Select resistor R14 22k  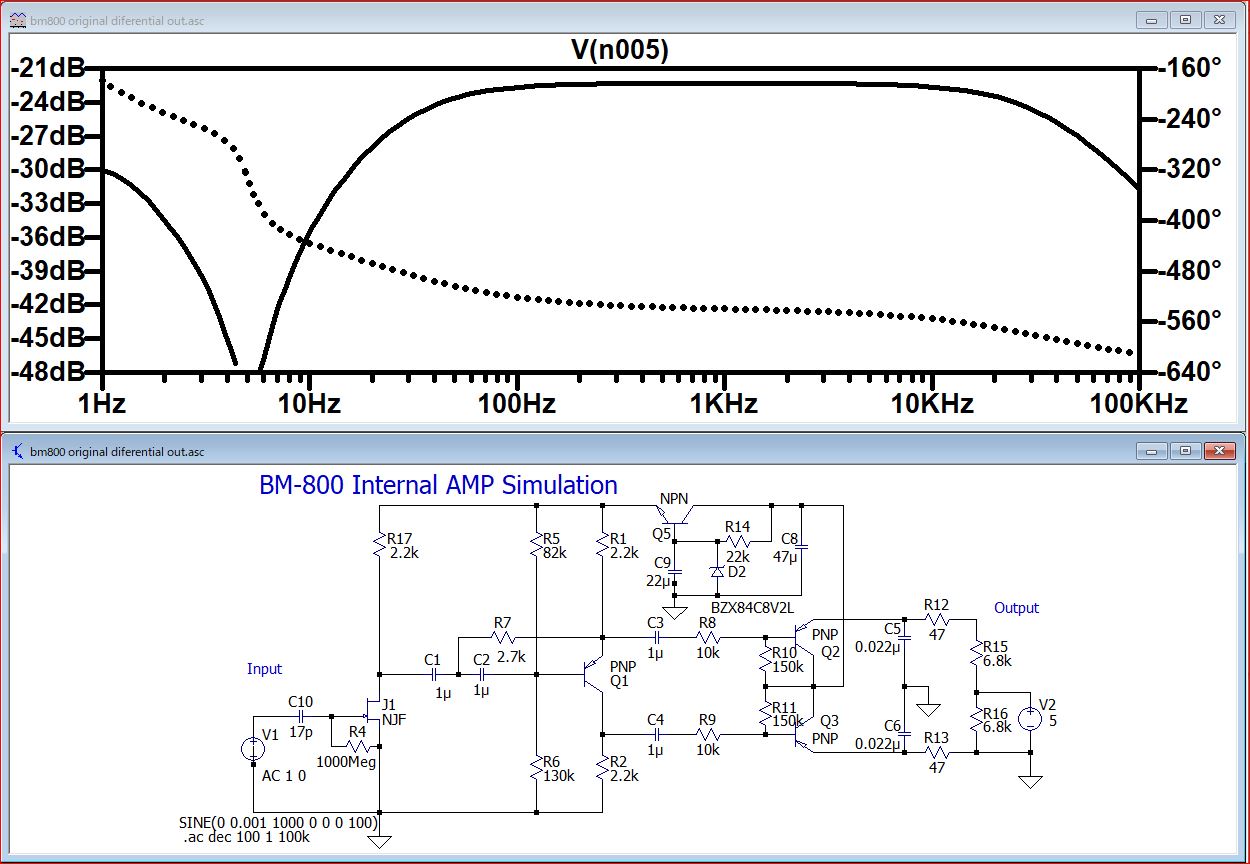tap(738, 541)
